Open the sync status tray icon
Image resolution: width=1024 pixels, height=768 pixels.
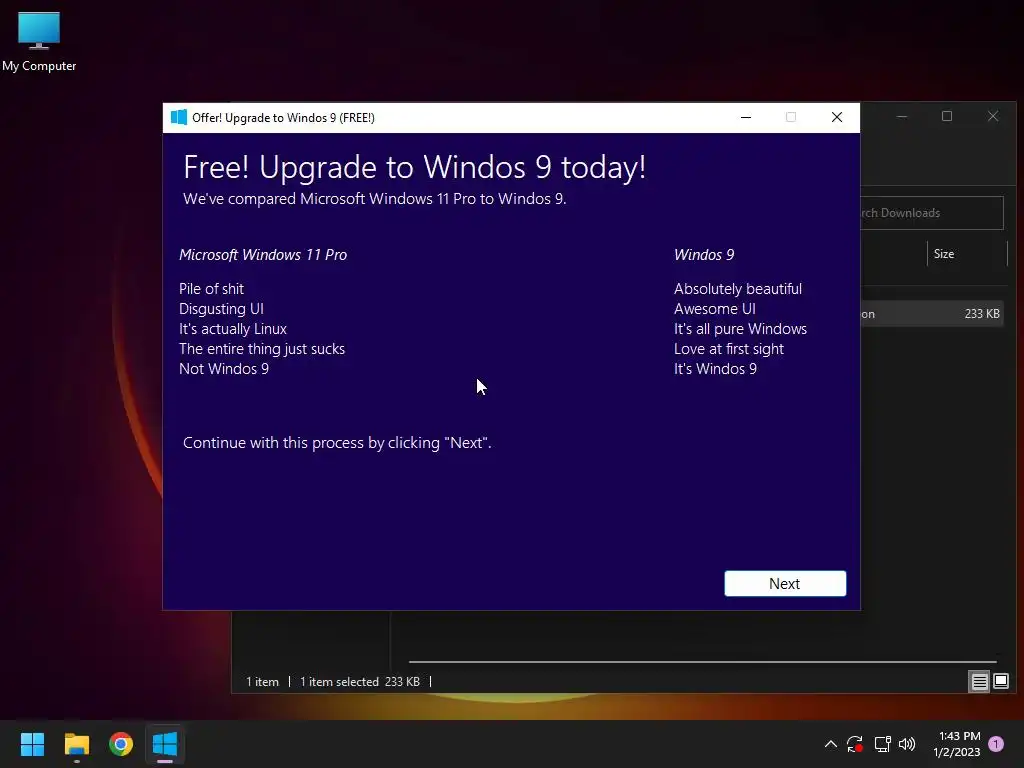pyautogui.click(x=855, y=744)
